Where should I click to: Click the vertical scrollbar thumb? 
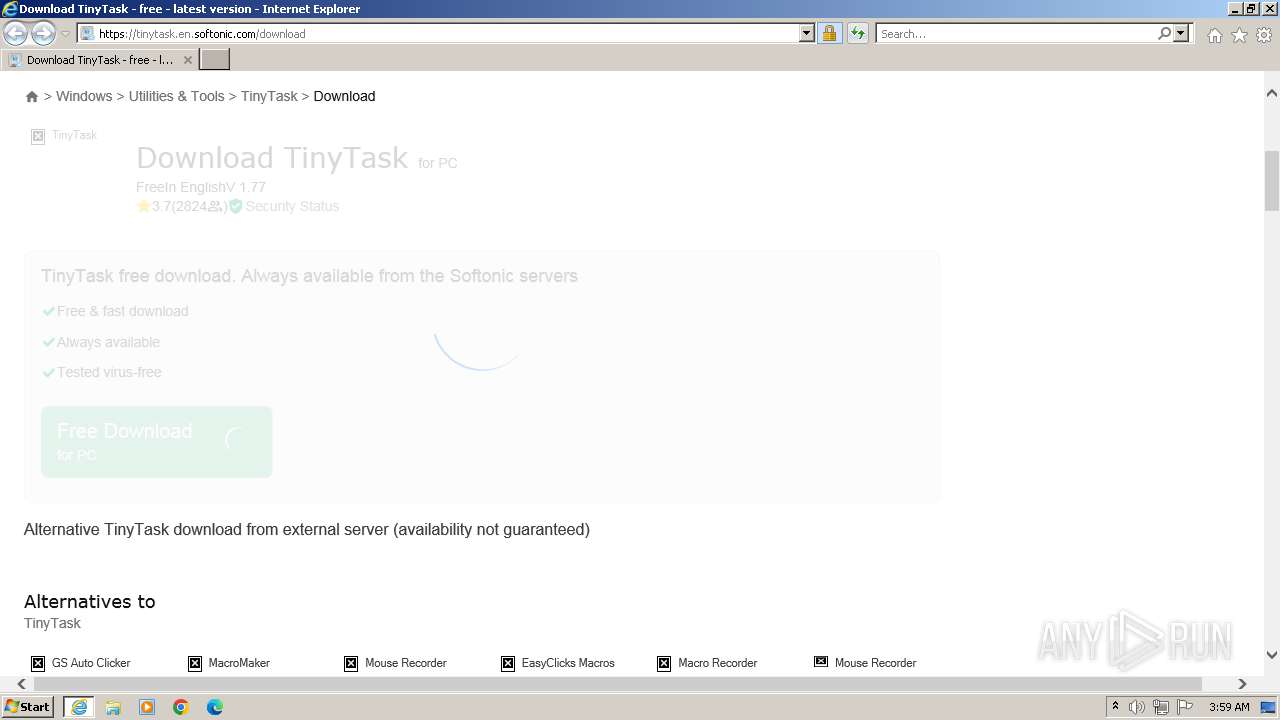[x=1271, y=181]
